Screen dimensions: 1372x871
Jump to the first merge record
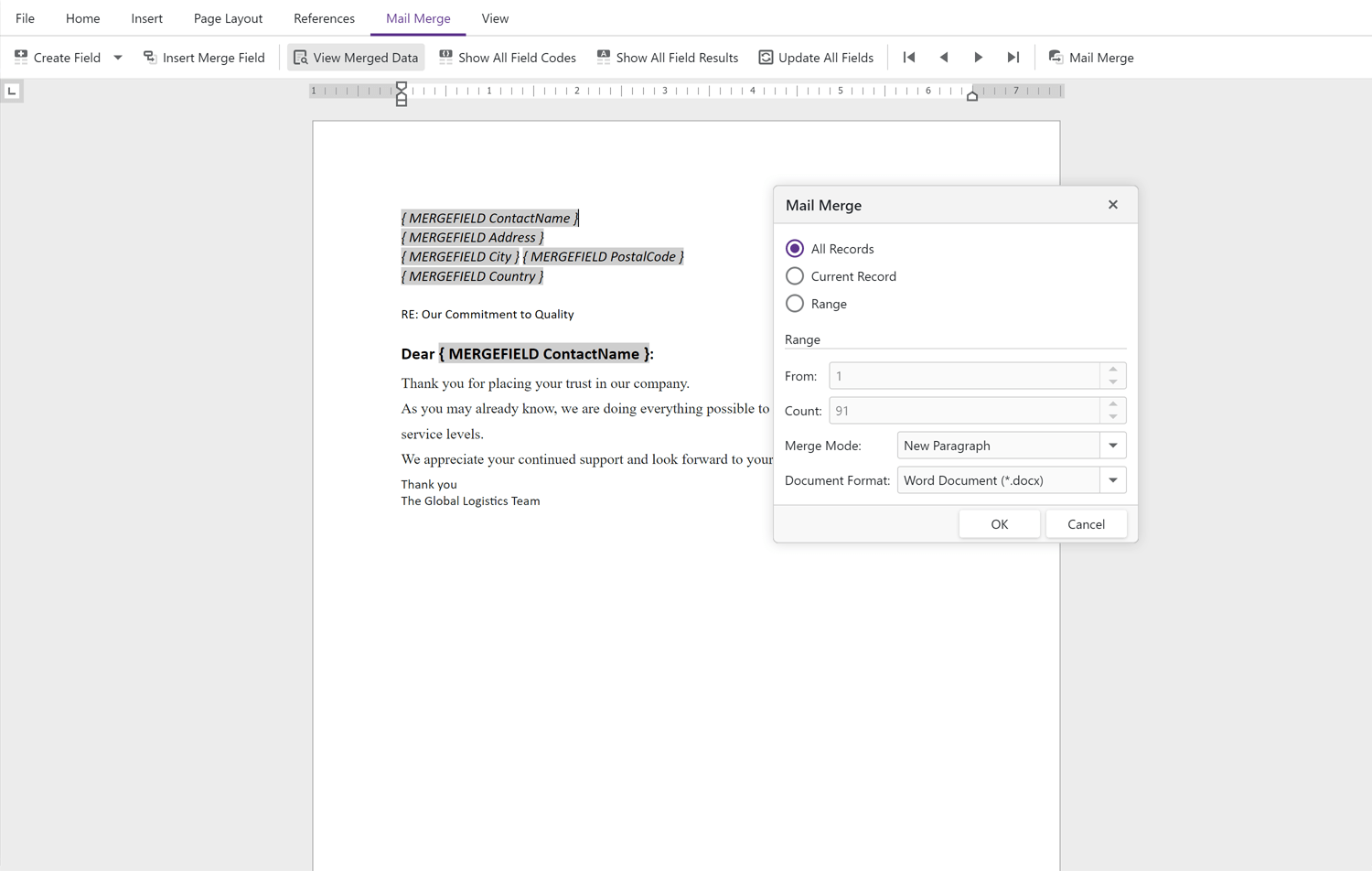[908, 57]
